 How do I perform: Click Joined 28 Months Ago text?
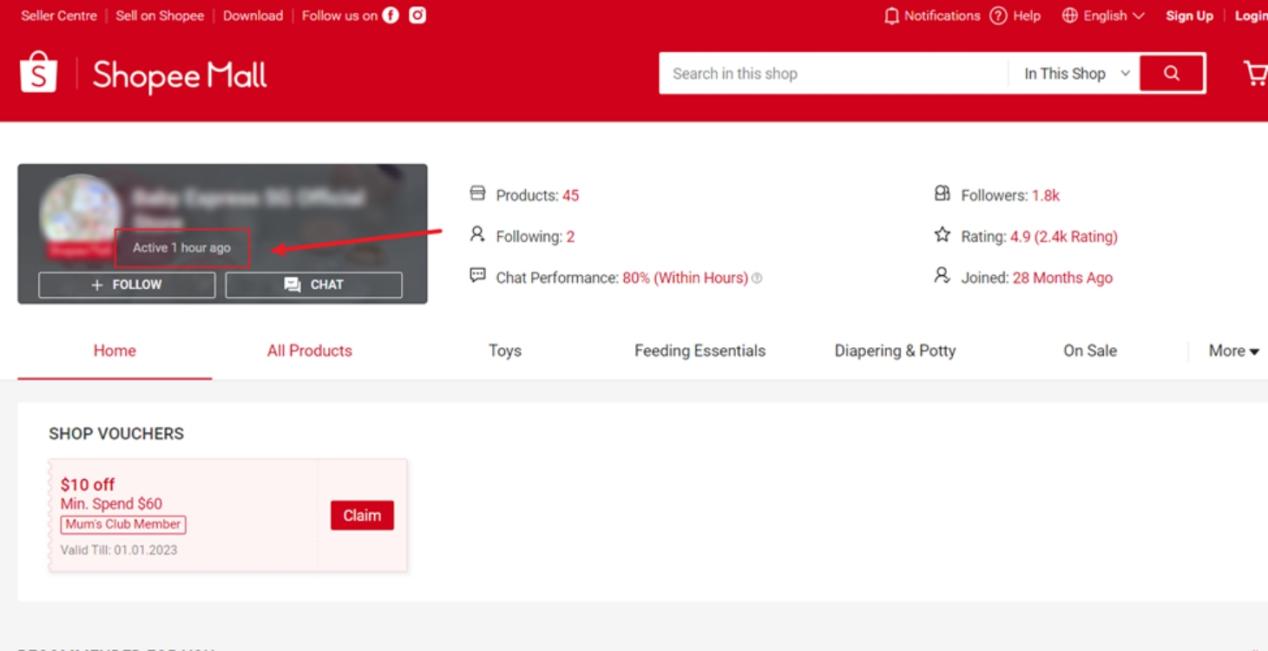[x=1063, y=278]
